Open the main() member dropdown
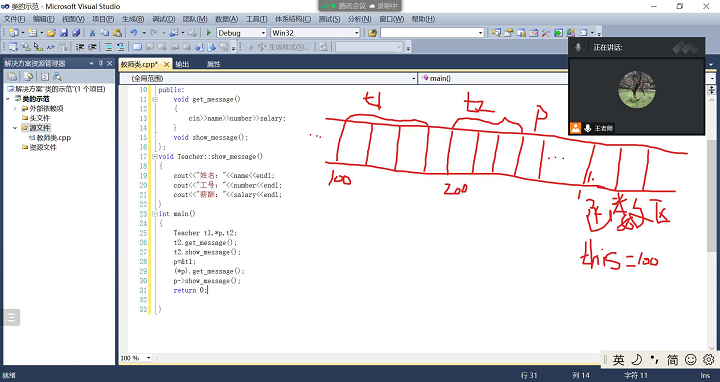 712,79
